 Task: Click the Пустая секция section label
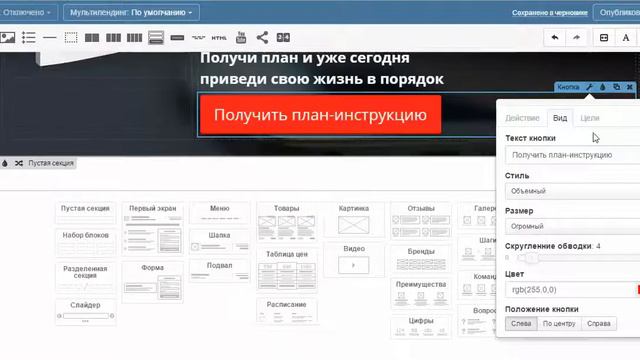point(51,163)
